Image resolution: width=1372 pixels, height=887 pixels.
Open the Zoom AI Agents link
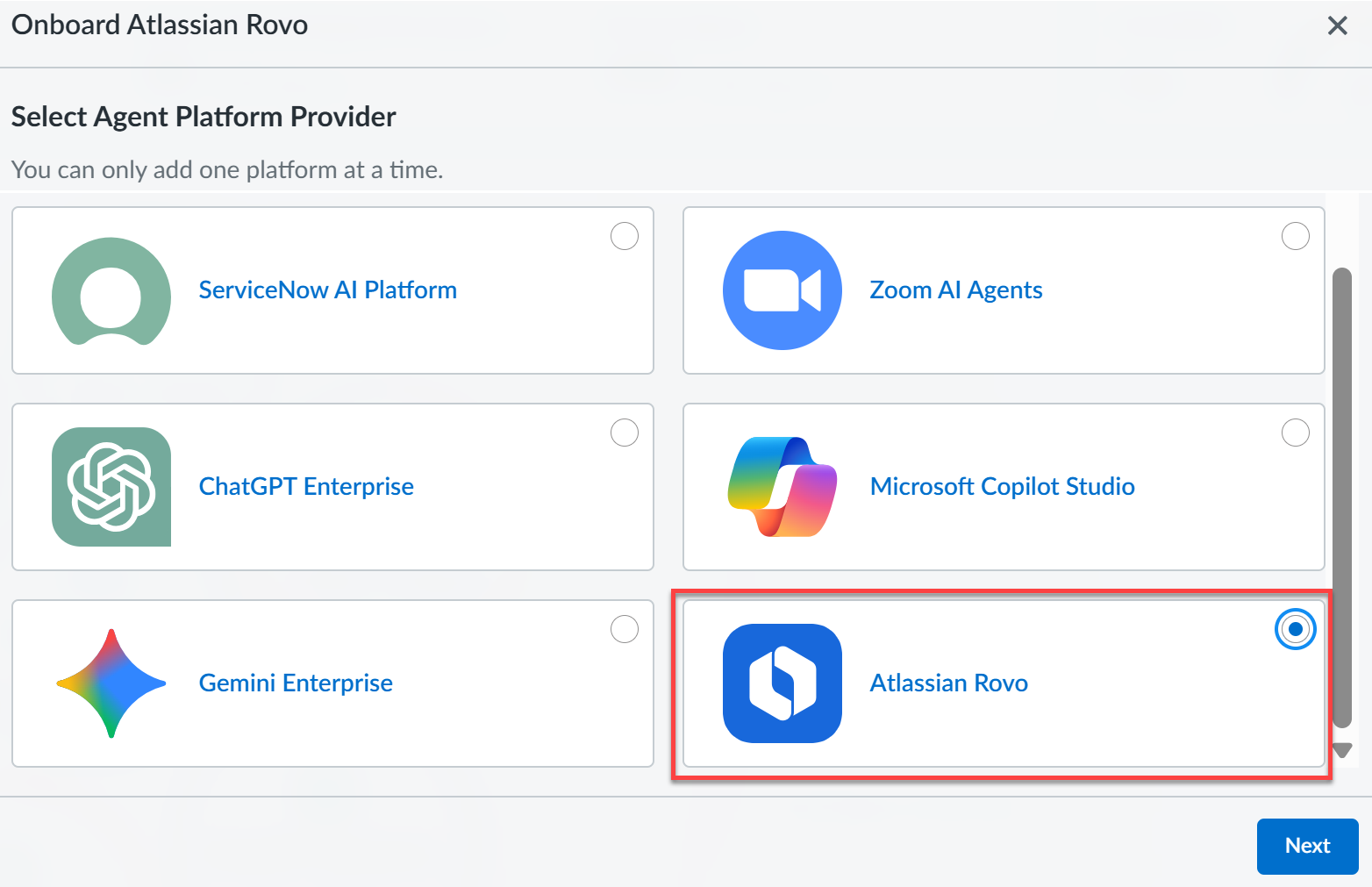955,290
